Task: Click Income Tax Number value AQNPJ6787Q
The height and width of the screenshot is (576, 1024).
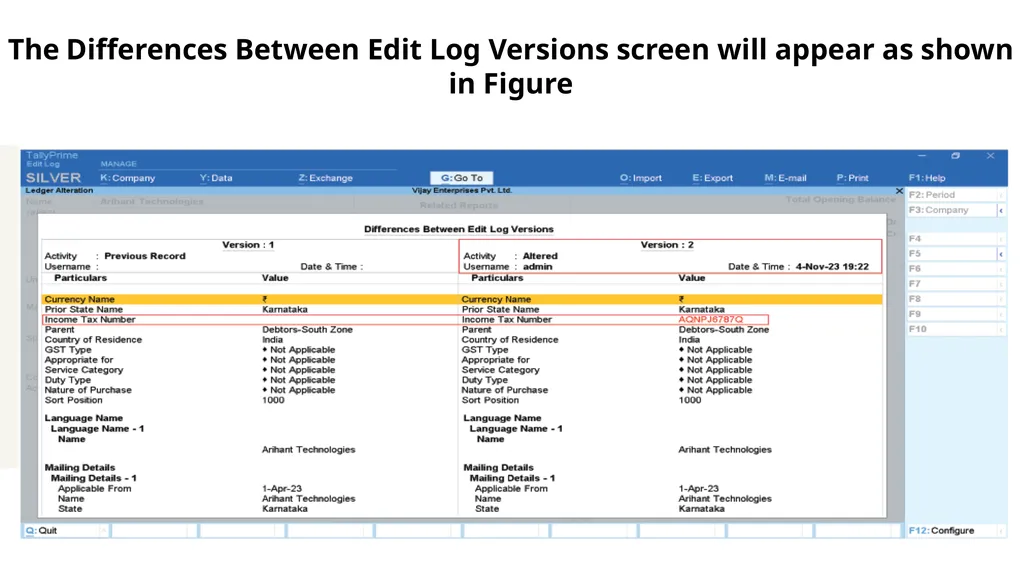Action: coord(711,319)
